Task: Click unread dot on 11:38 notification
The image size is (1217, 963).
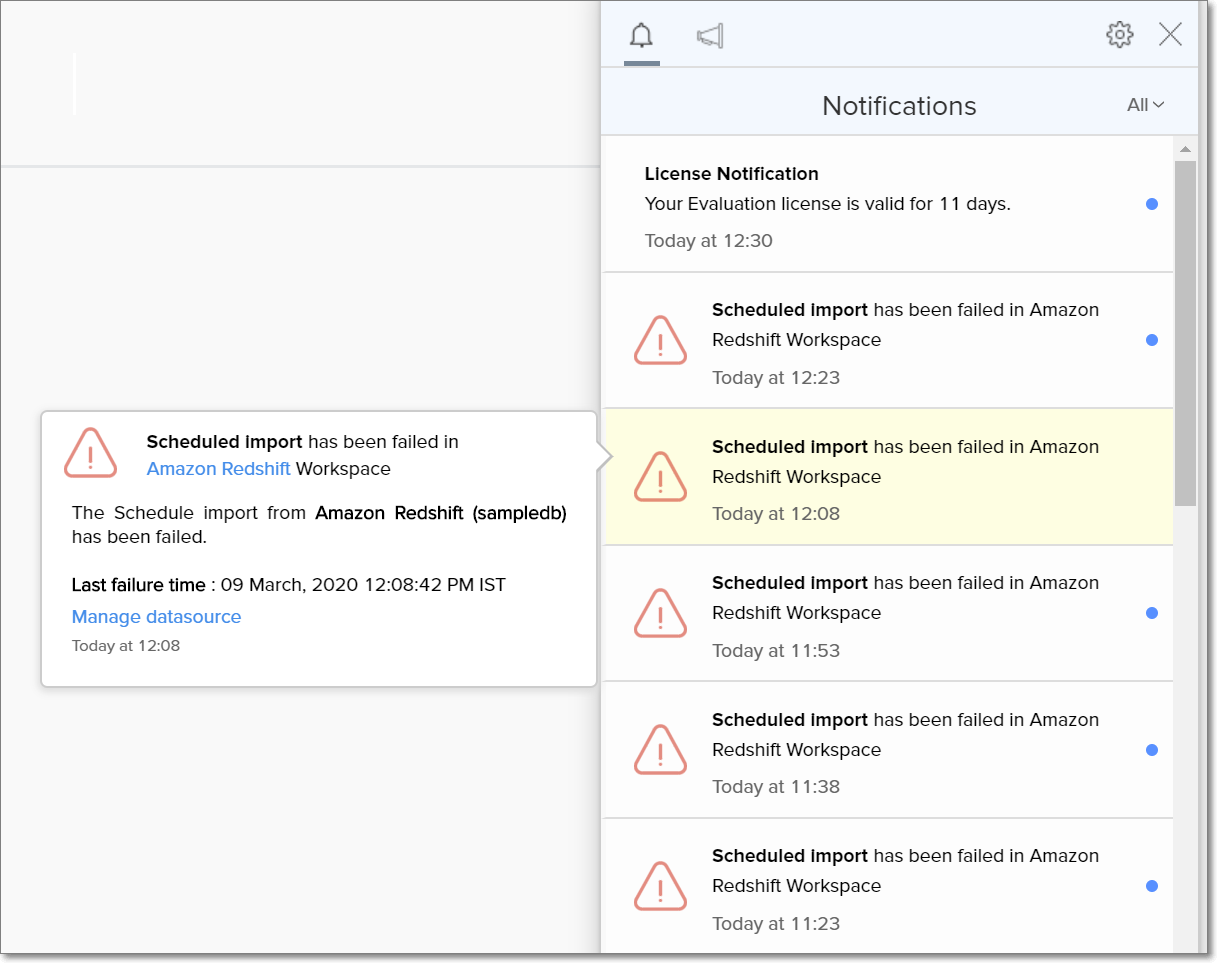Action: 1152,750
